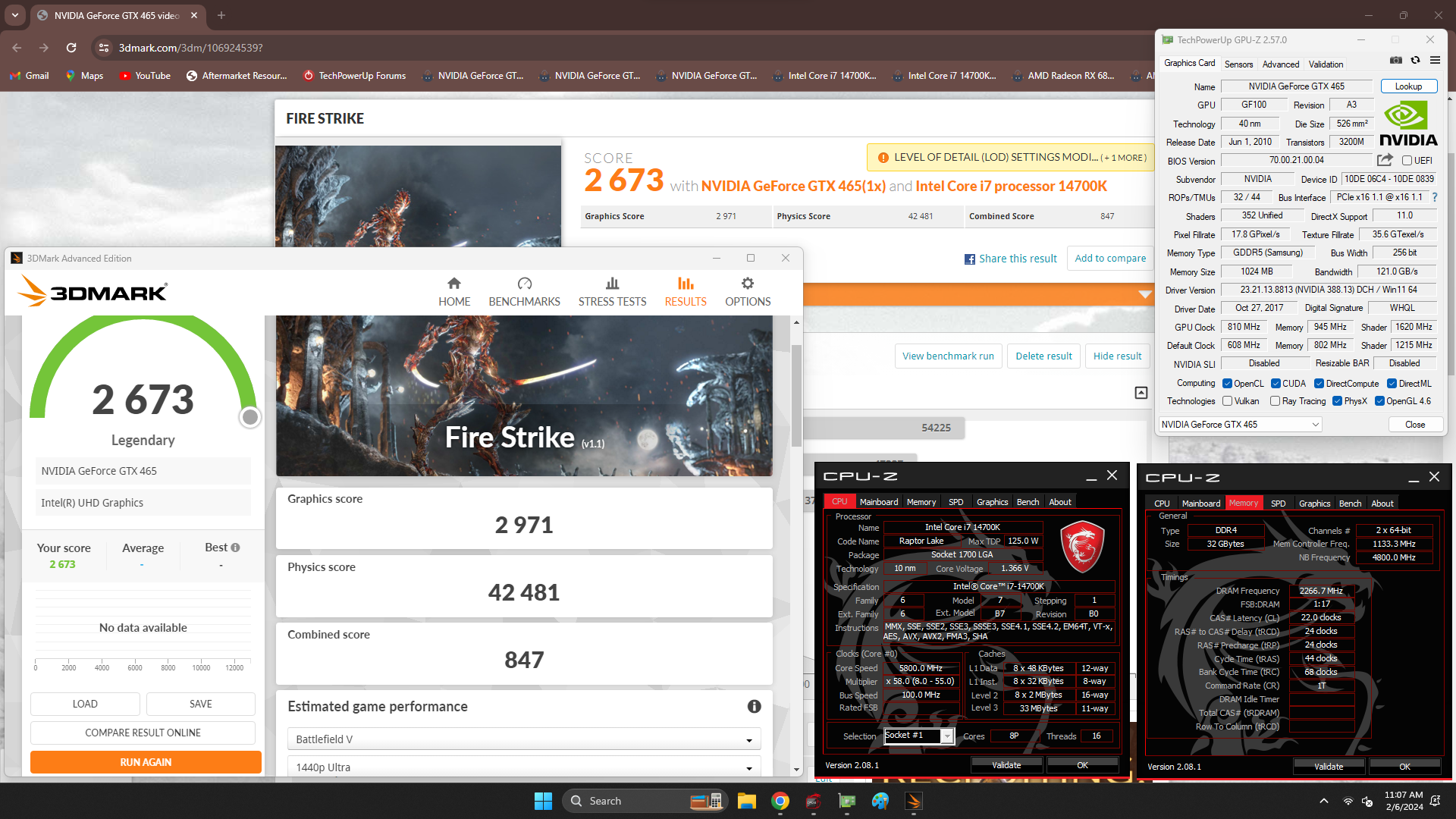
Task: Open GPU-Z from the taskbar
Action: point(847,801)
